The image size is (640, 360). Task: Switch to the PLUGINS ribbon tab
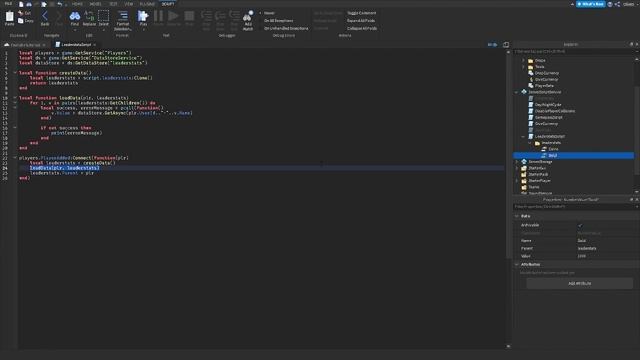(147, 4)
